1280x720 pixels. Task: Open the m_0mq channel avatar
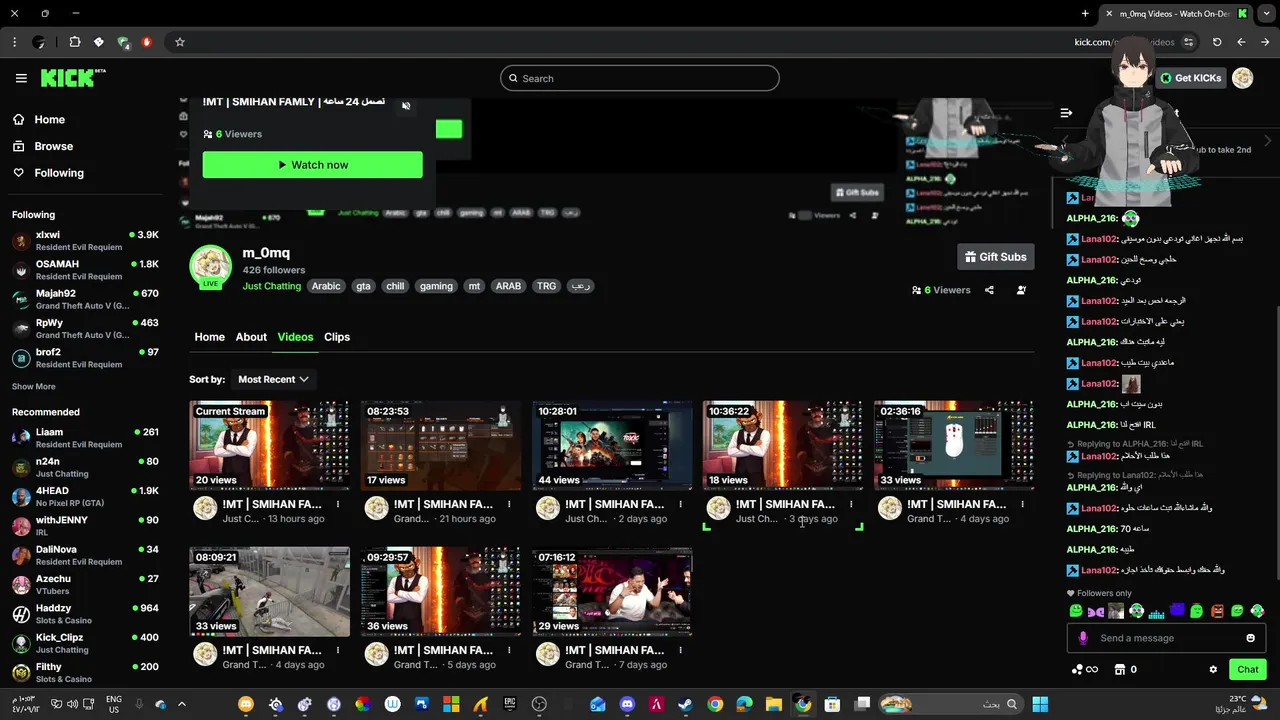point(211,266)
